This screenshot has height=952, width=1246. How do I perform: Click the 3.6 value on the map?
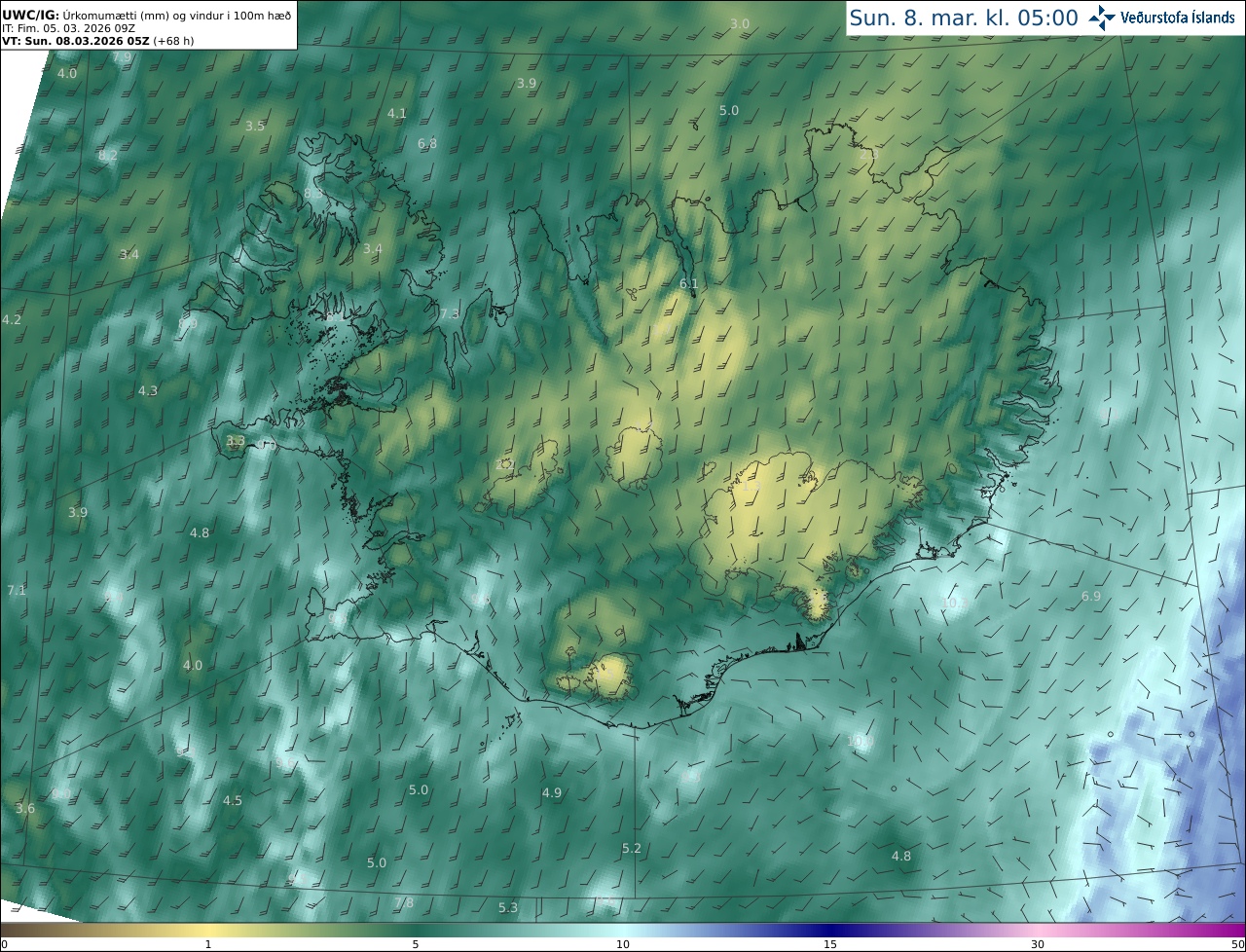pos(25,808)
